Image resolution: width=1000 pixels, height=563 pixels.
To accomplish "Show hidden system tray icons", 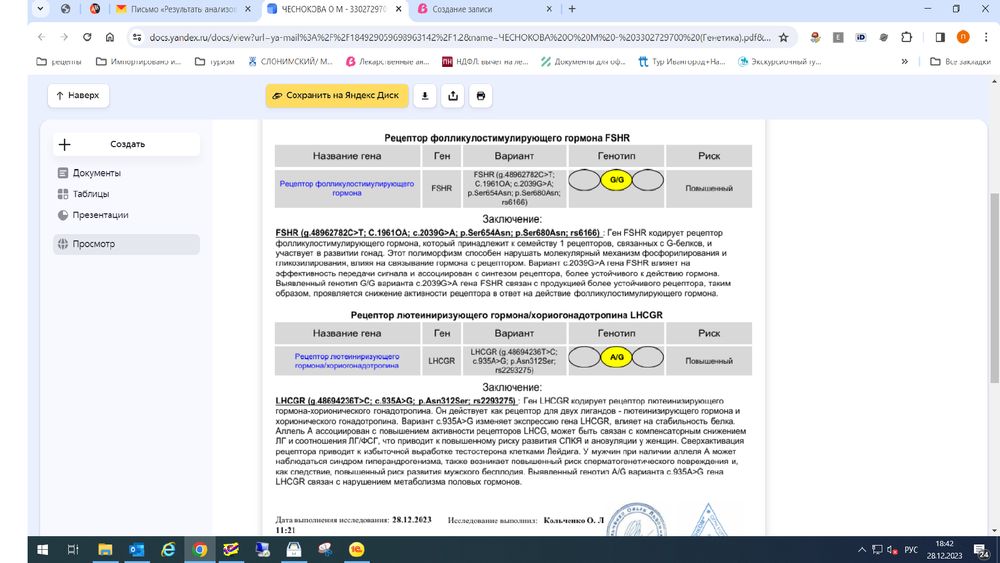I will coord(862,550).
